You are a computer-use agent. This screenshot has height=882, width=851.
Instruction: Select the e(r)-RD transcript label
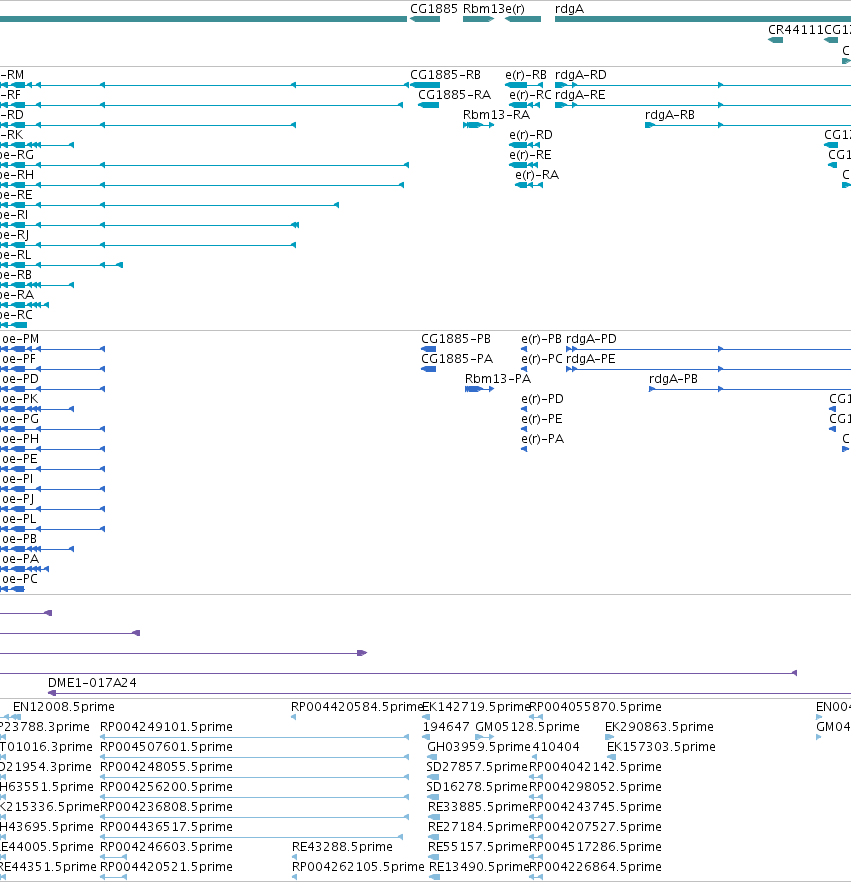[x=531, y=135]
